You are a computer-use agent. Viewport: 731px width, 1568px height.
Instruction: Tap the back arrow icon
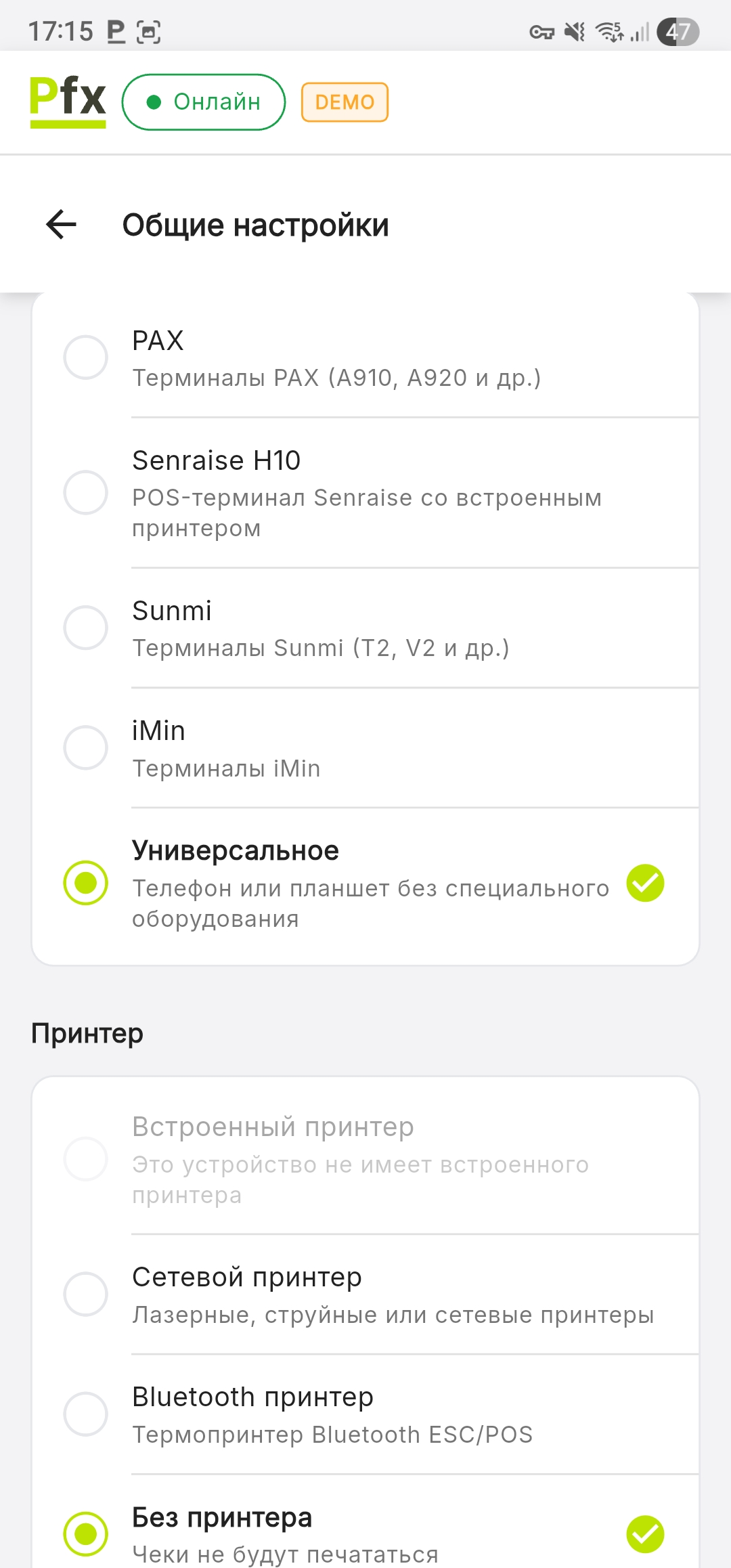pyautogui.click(x=62, y=225)
